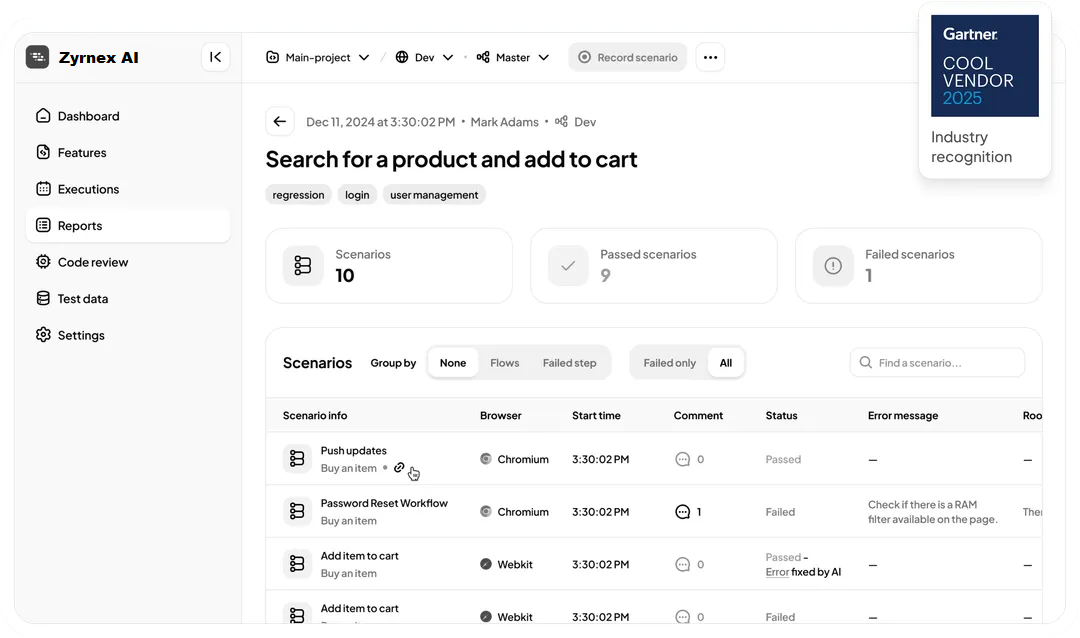
Task: Click the Push updates scenario icon
Action: point(297,458)
